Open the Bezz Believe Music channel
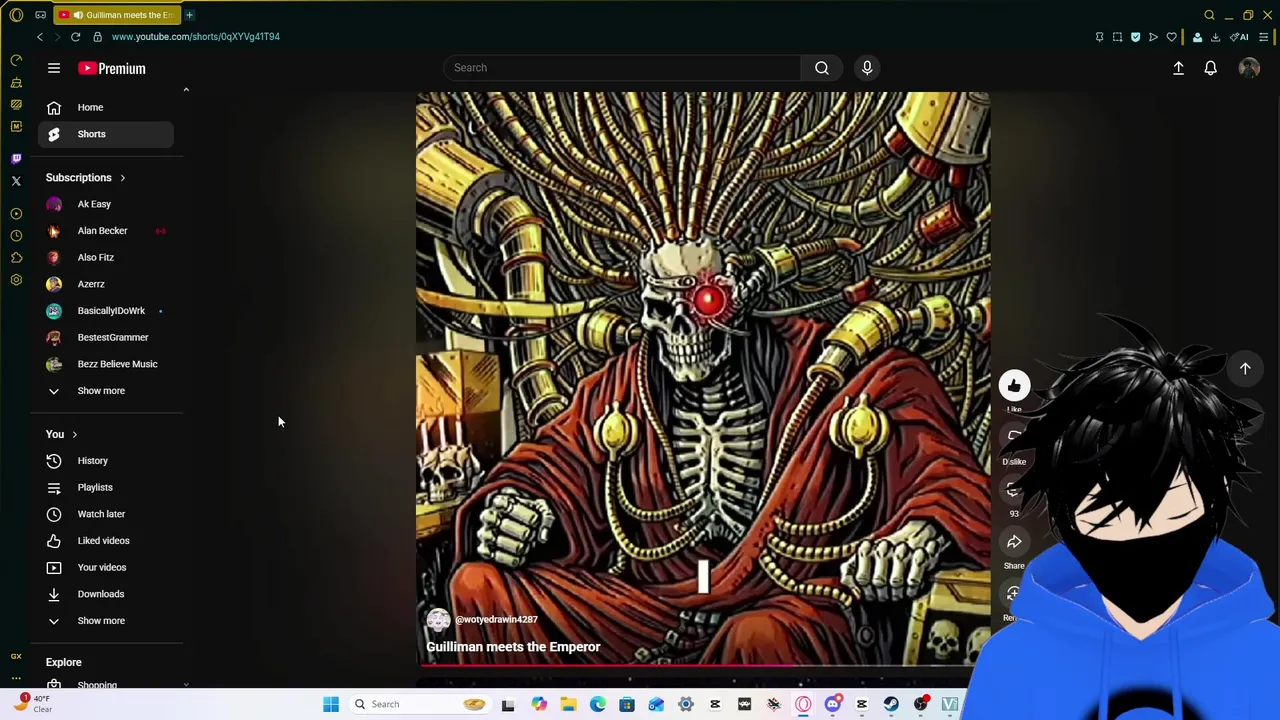The image size is (1280, 720). pyautogui.click(x=106, y=364)
